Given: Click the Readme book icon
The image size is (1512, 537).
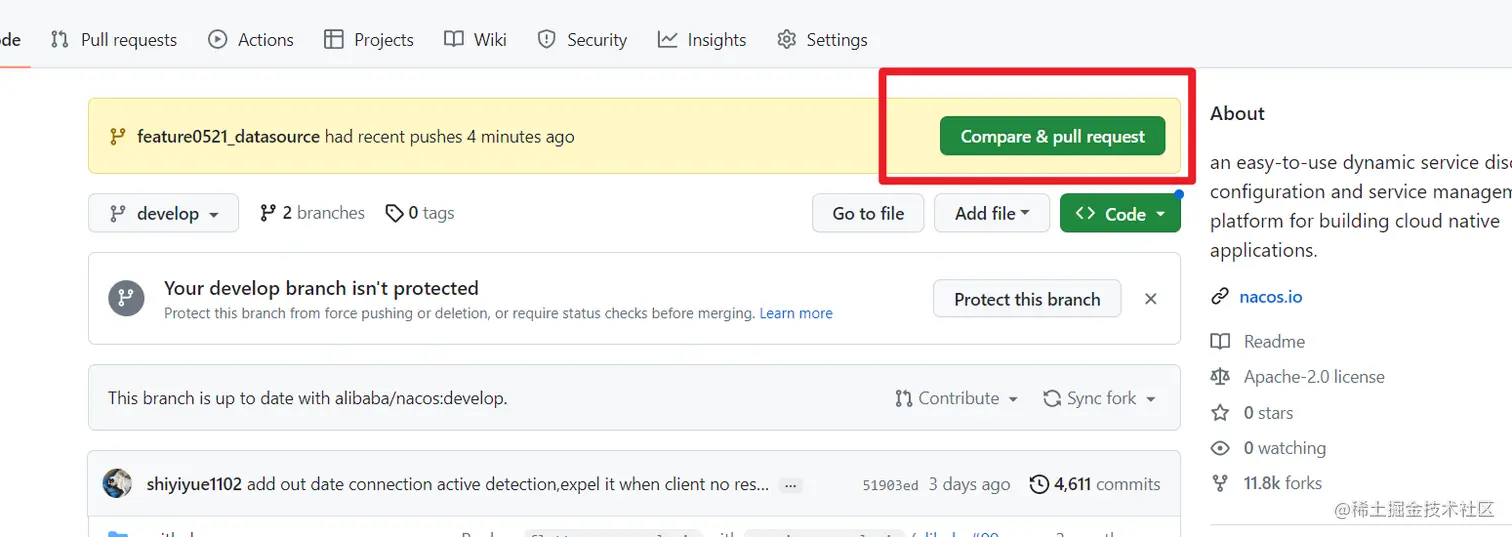Looking at the screenshot, I should (x=1220, y=341).
